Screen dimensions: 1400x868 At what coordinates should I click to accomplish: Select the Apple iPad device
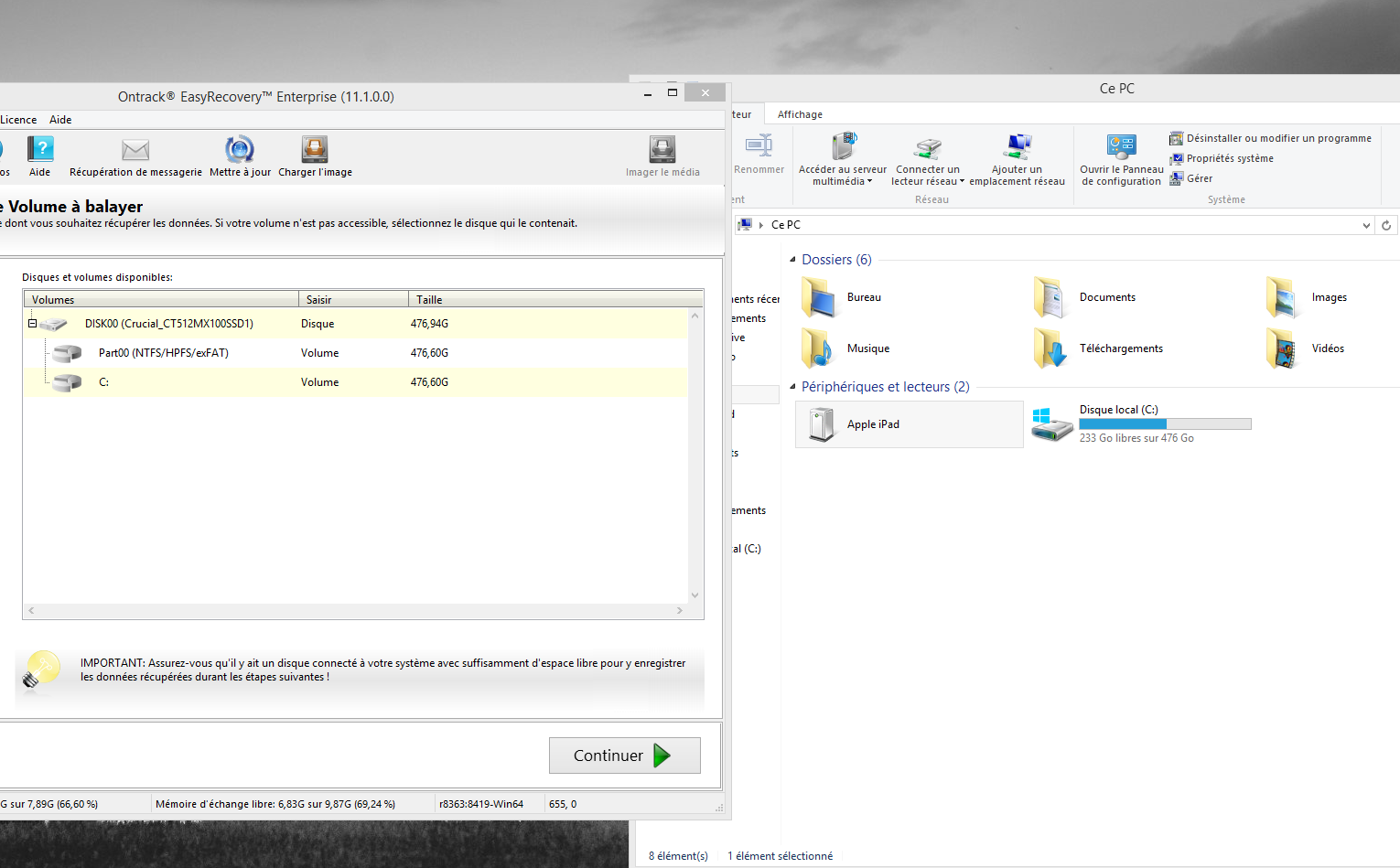pyautogui.click(x=910, y=424)
